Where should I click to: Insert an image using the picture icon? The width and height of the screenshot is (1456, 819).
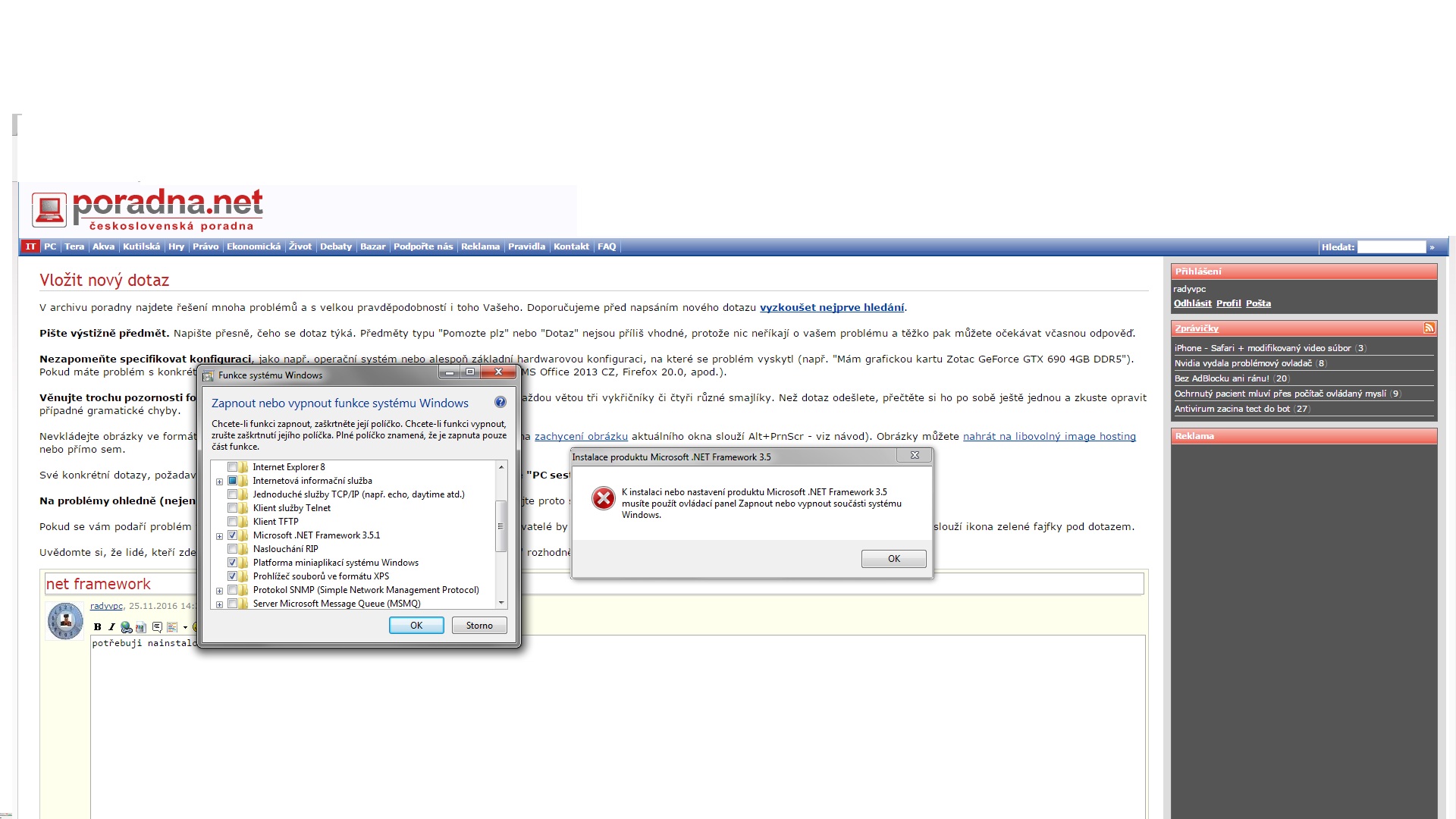point(140,627)
